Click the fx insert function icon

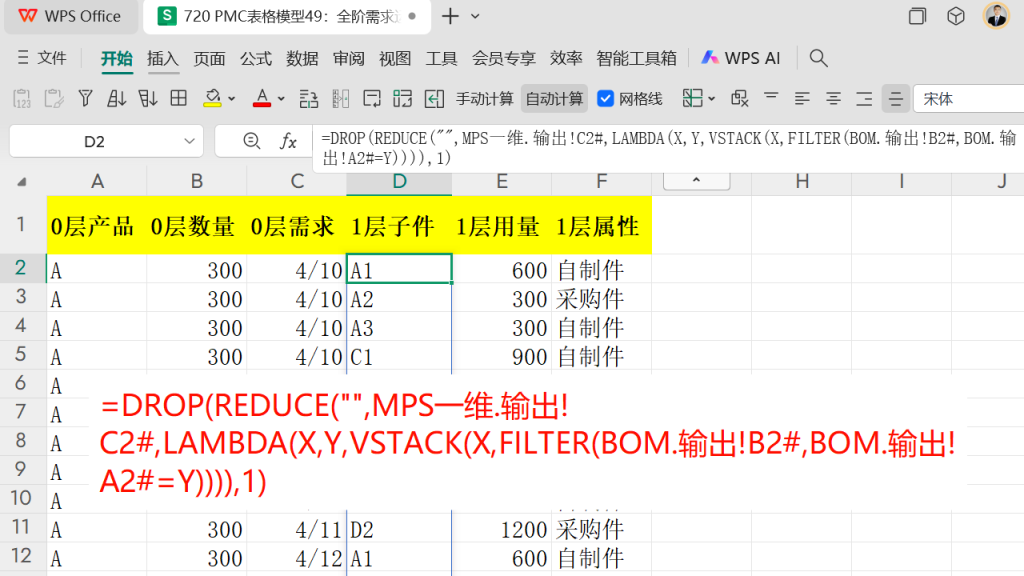(x=288, y=140)
